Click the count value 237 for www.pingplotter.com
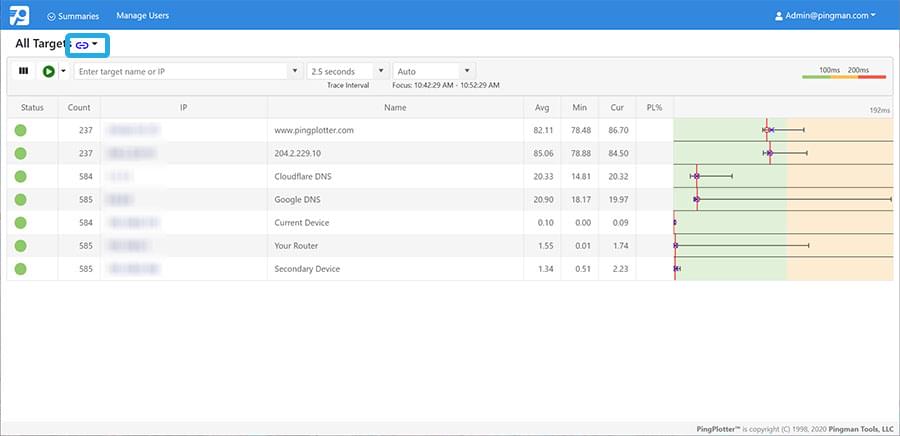This screenshot has height=436, width=900. [85, 130]
